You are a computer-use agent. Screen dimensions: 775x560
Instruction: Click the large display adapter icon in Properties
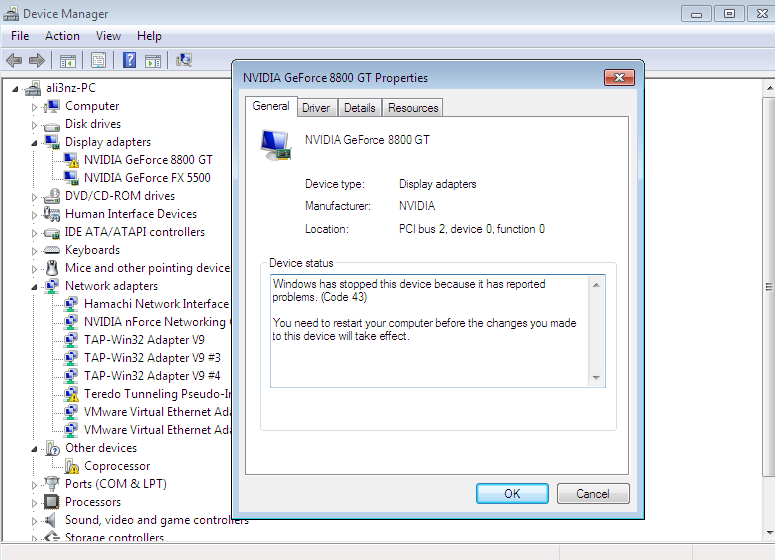click(276, 145)
